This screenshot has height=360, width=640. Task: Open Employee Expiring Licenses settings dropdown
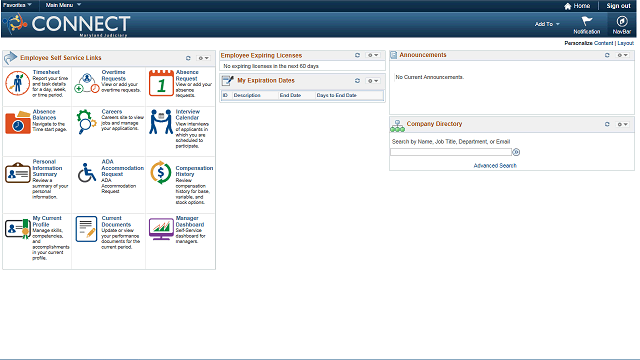pos(373,55)
